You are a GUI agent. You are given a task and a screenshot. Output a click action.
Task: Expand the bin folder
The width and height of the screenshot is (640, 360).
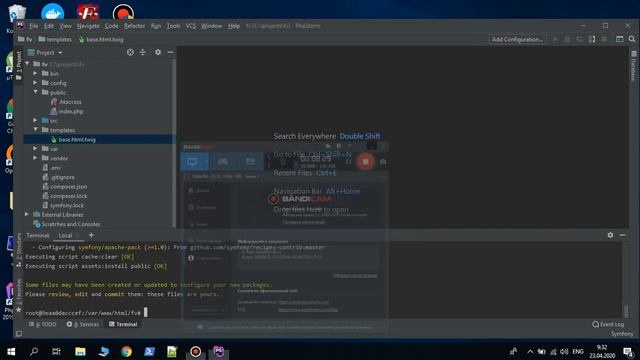coord(35,73)
